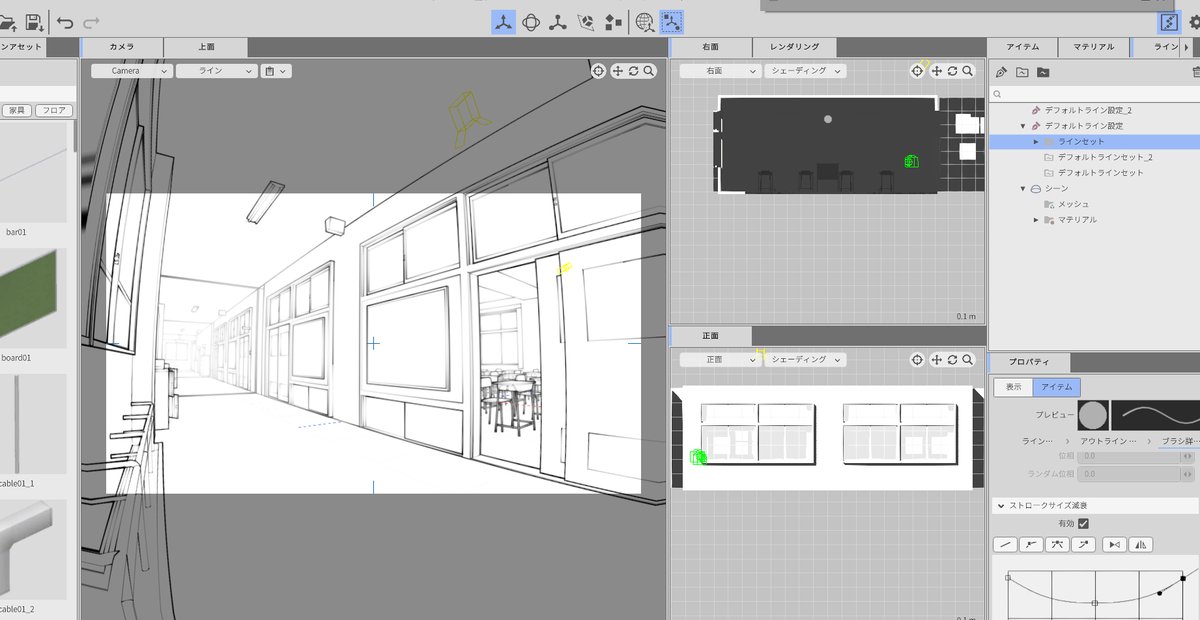Click the pan arrows icon in the 右面 view
The width and height of the screenshot is (1200, 620).
(936, 71)
